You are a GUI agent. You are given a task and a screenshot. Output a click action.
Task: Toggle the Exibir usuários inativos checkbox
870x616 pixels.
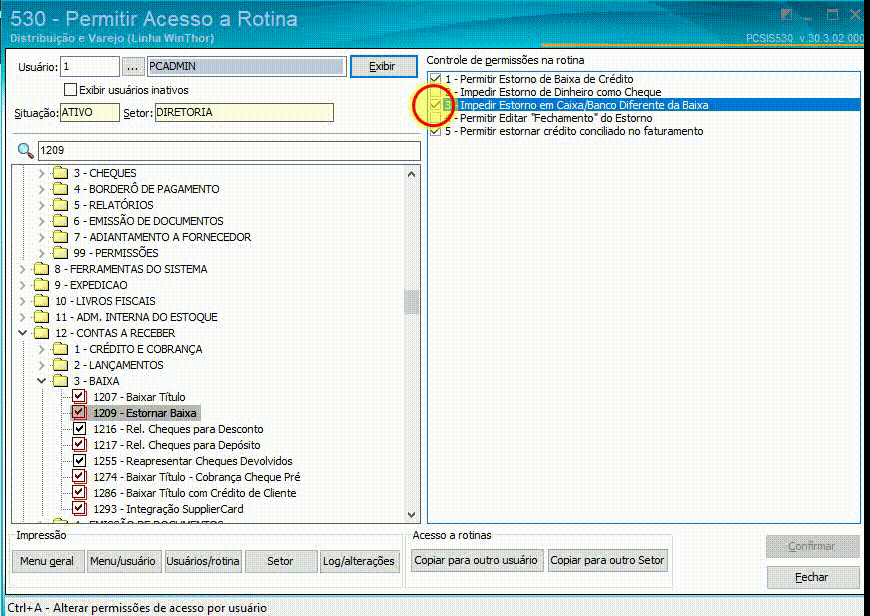click(70, 90)
